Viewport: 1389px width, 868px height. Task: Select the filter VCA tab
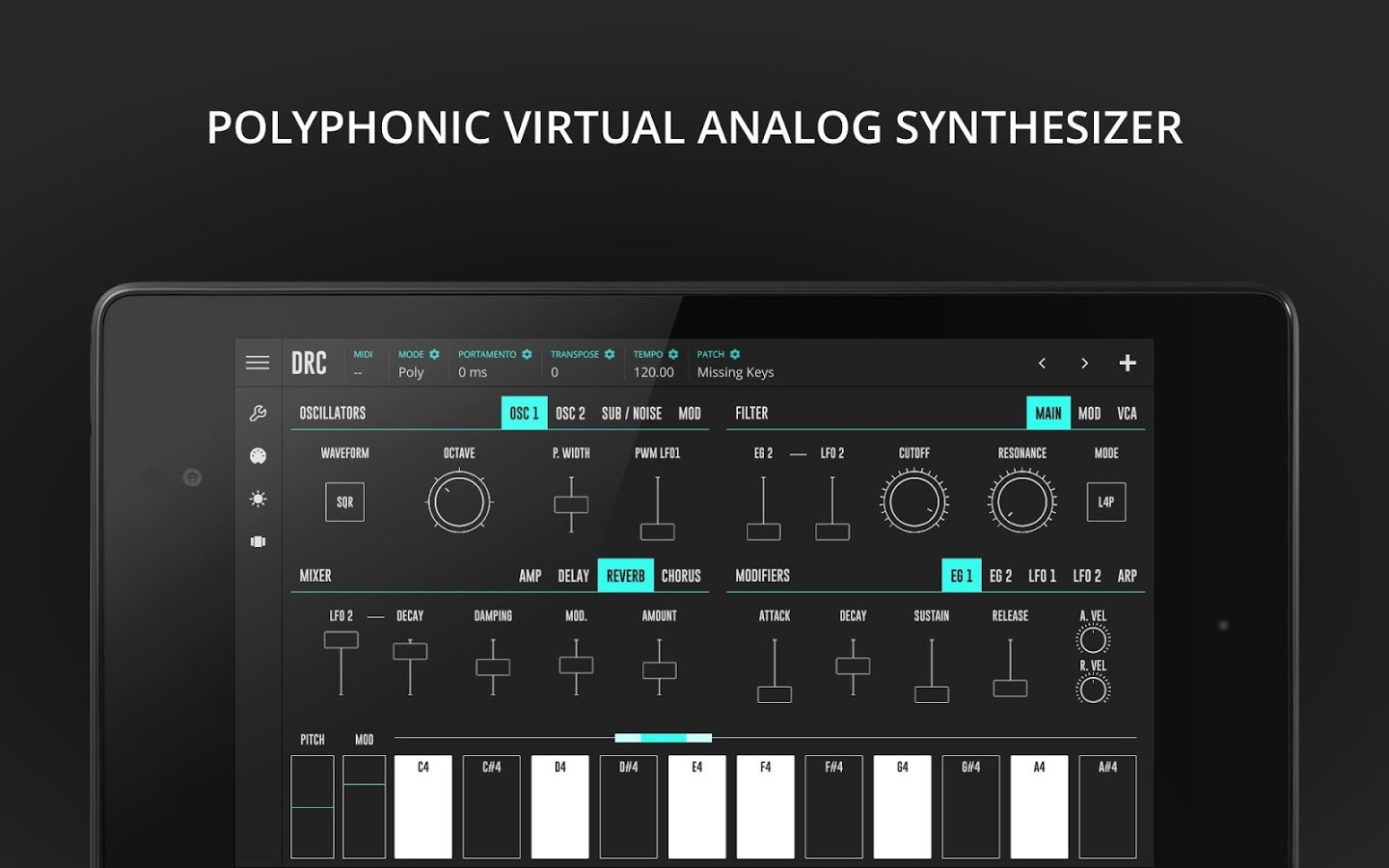[1127, 413]
